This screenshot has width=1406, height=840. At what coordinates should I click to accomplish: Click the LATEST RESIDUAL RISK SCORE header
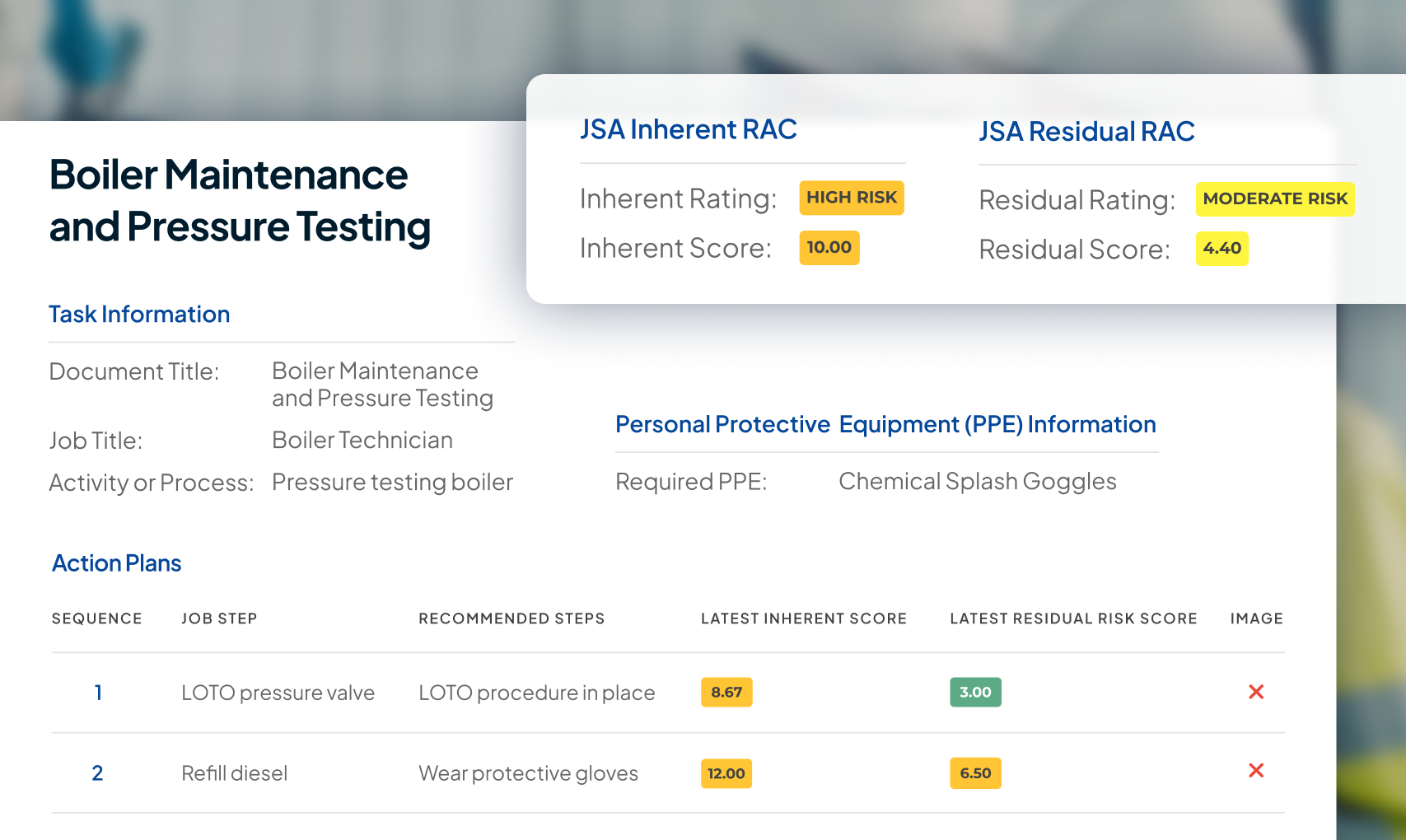click(1073, 618)
